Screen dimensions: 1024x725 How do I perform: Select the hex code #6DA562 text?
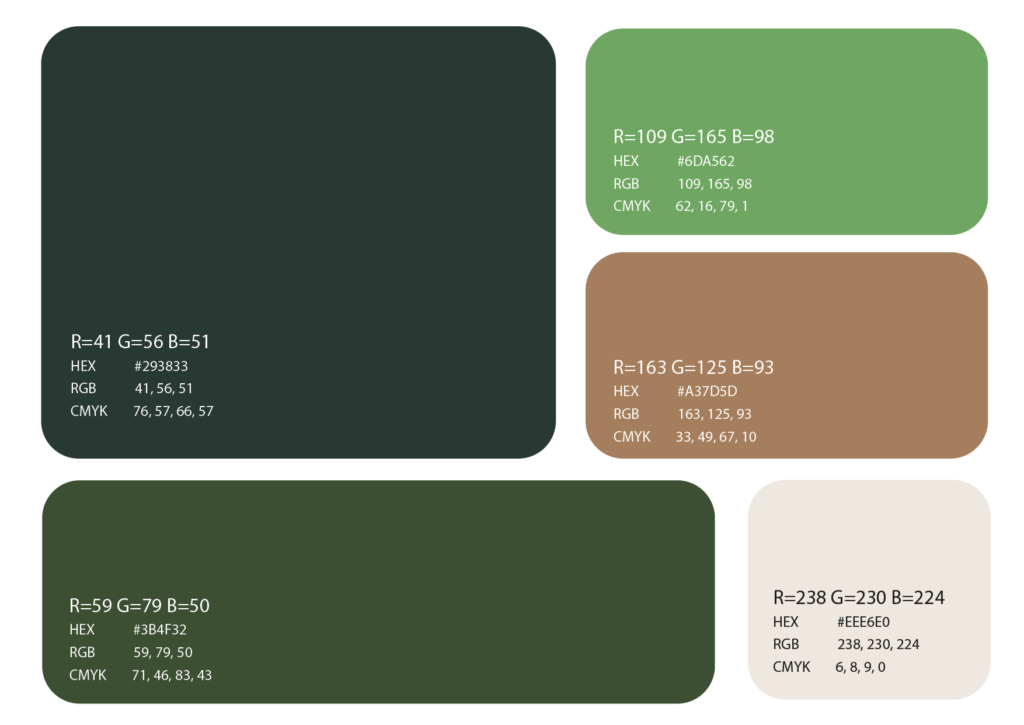tap(705, 161)
